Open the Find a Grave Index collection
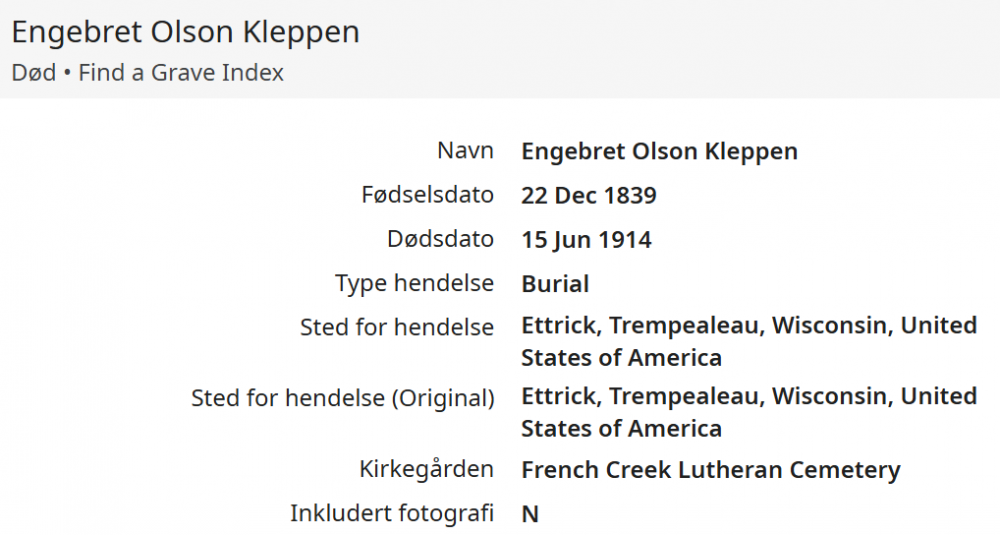Screen dimensions: 1000x535 tap(181, 73)
